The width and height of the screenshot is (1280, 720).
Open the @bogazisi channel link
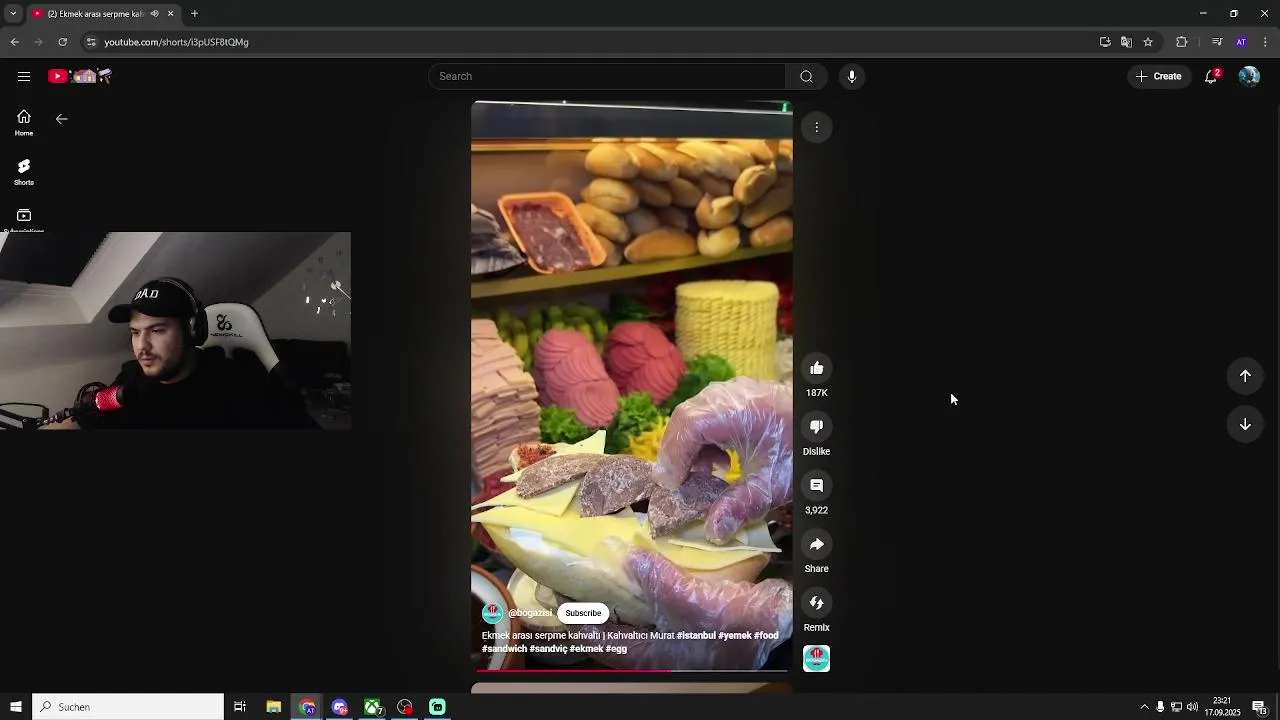point(530,613)
